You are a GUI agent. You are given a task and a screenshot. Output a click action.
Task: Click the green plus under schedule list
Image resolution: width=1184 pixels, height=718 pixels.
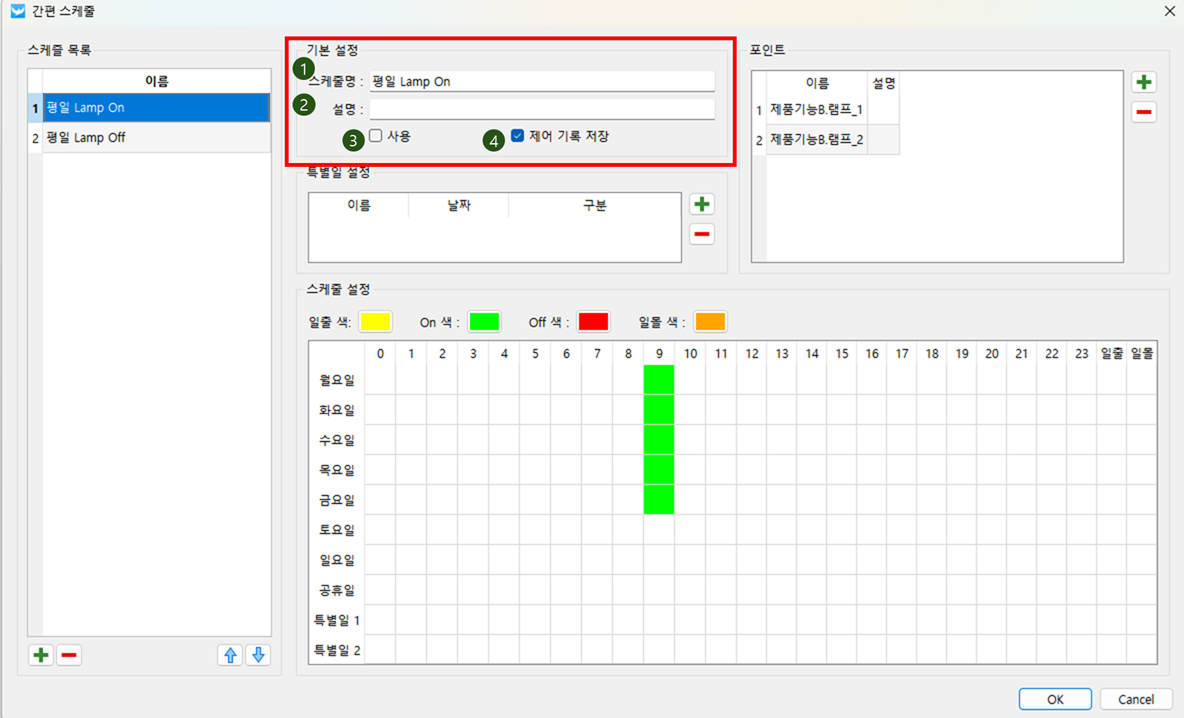(x=41, y=656)
